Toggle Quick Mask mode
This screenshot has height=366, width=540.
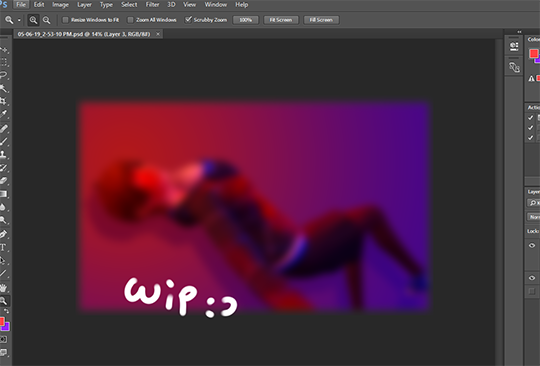tap(3, 339)
